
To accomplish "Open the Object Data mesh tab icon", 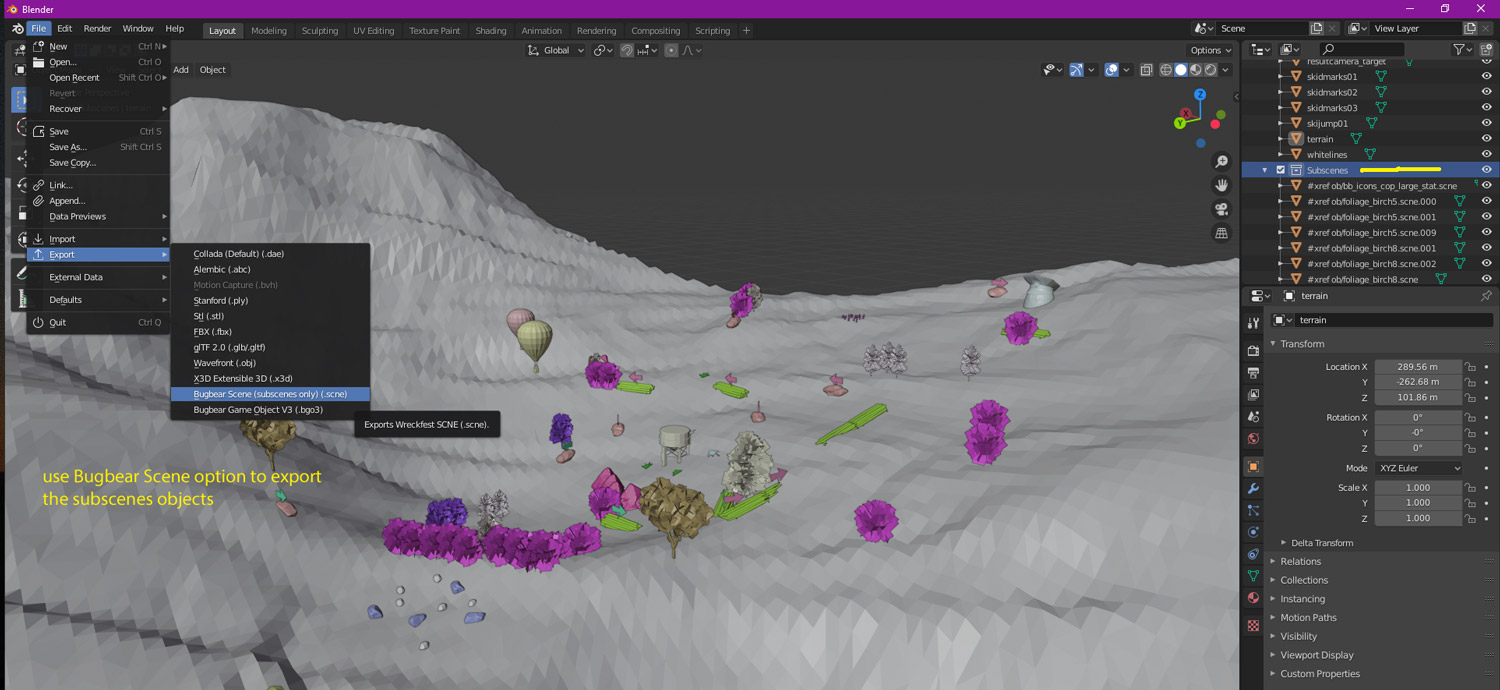I will [1253, 576].
